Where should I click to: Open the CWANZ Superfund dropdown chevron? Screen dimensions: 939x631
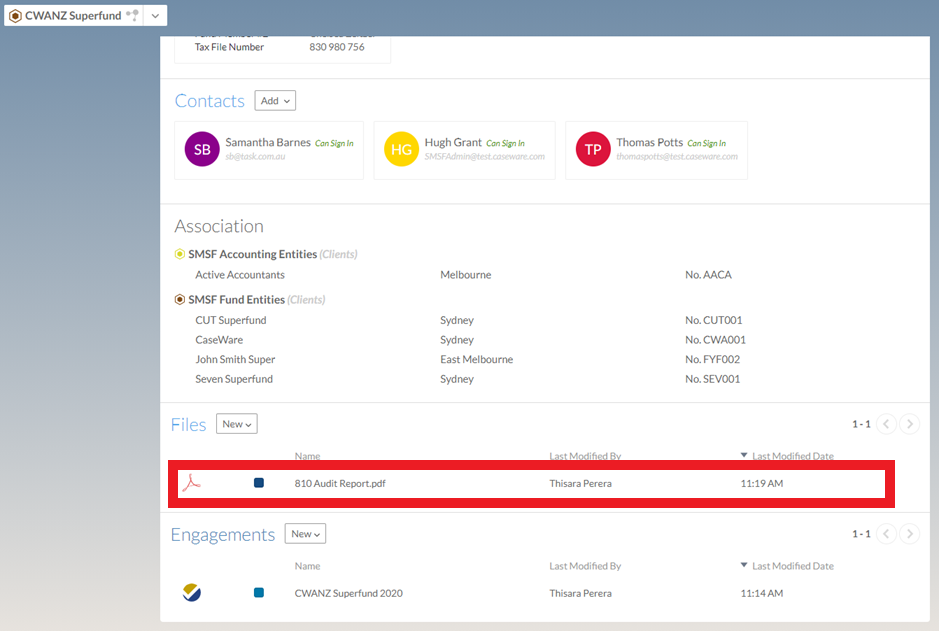(x=155, y=16)
